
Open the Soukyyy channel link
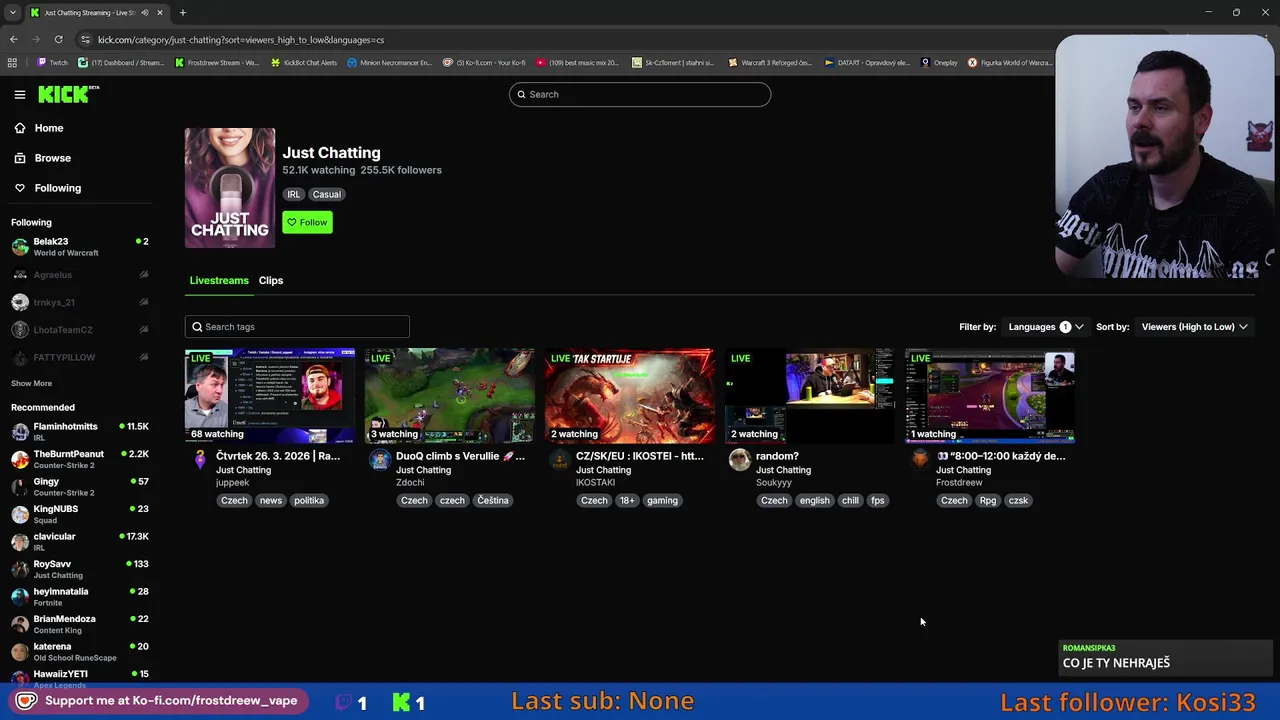774,482
